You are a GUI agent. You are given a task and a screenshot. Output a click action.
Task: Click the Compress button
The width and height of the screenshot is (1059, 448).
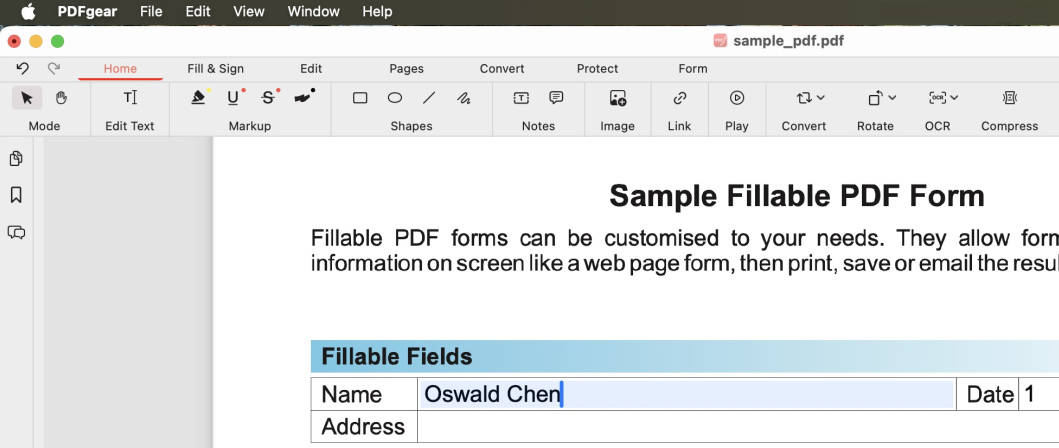tap(1009, 98)
